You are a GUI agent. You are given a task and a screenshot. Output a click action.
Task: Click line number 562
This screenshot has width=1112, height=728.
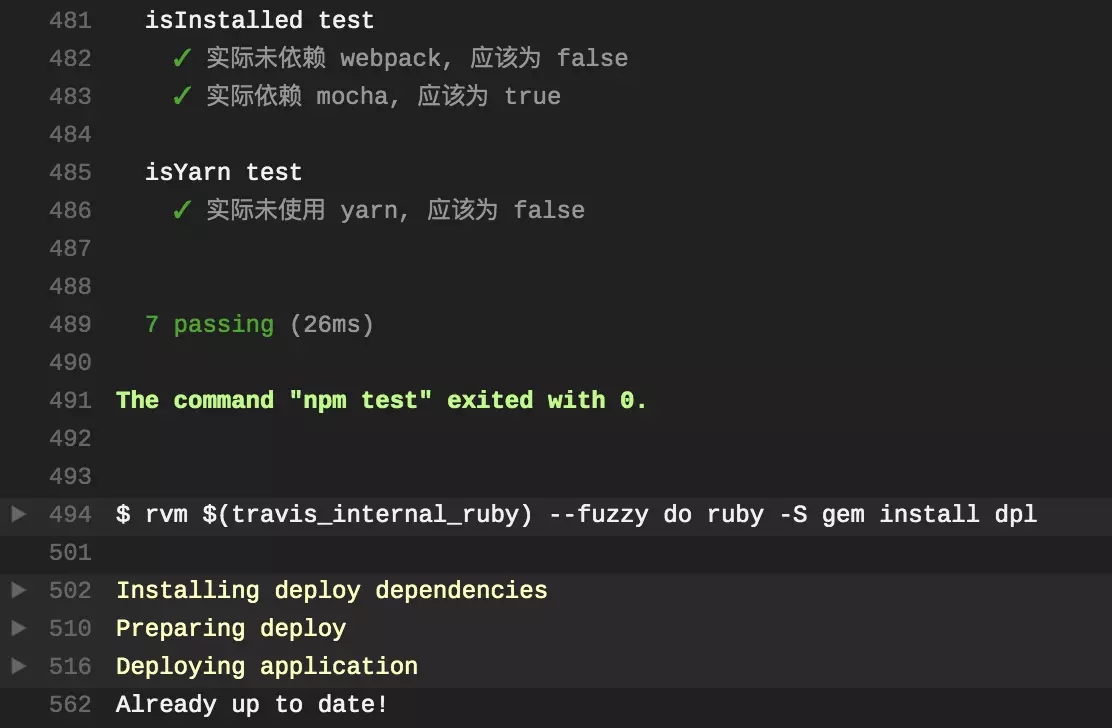click(x=70, y=704)
